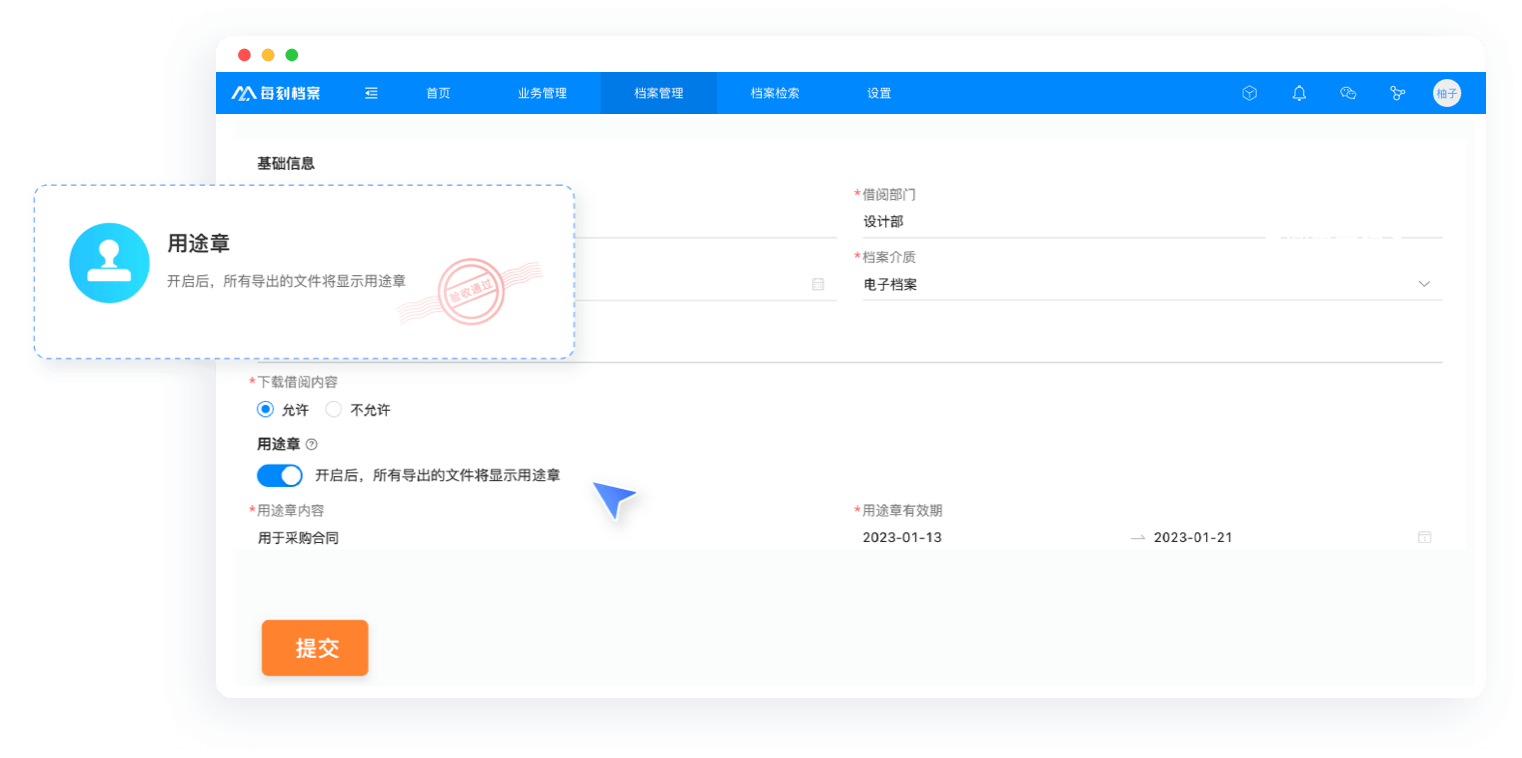Screen dimensions: 1522x758
Task: Click the 用途章内容 input field
Action: pos(540,537)
